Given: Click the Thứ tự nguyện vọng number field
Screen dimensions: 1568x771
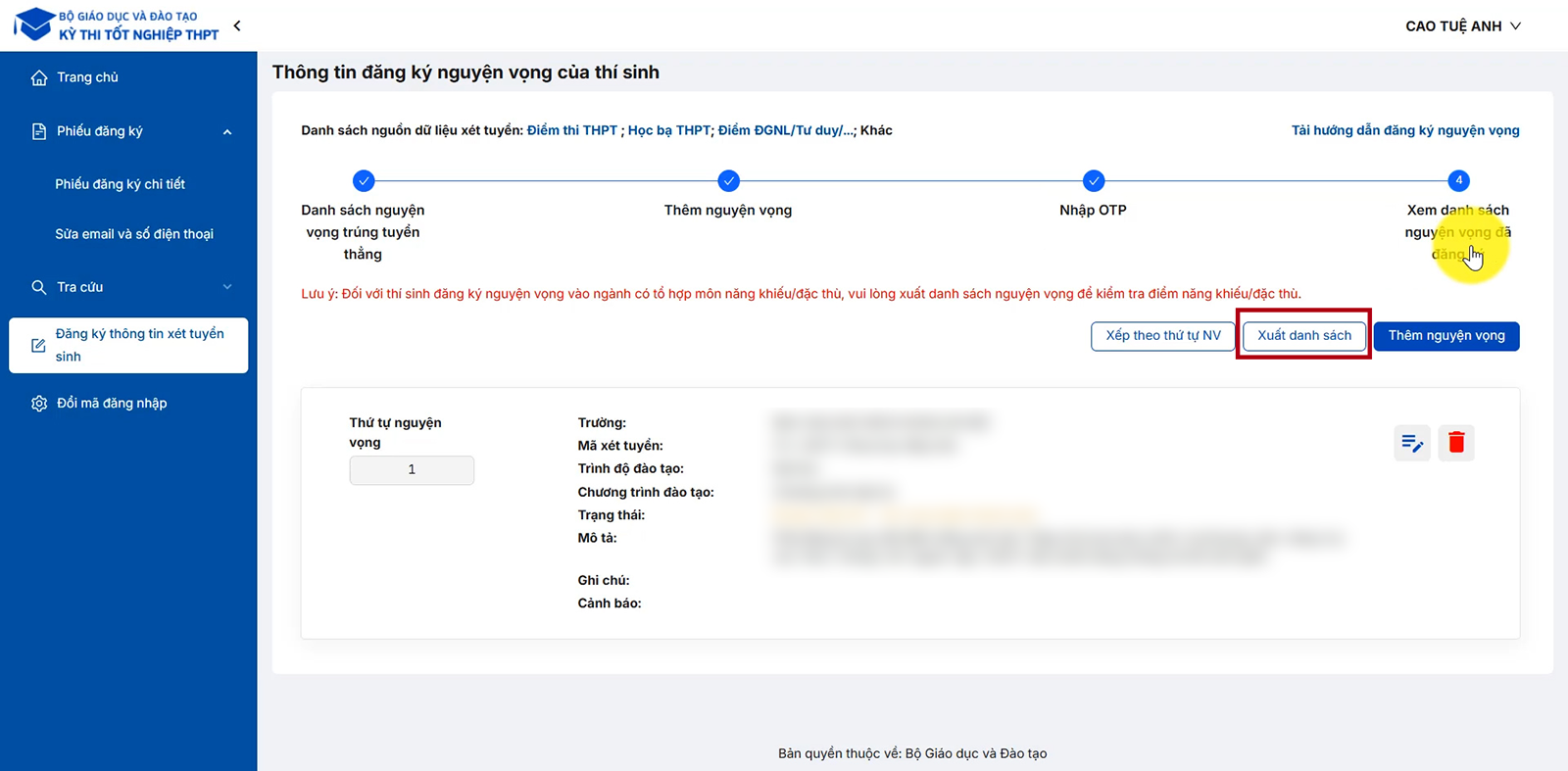Looking at the screenshot, I should [x=412, y=470].
